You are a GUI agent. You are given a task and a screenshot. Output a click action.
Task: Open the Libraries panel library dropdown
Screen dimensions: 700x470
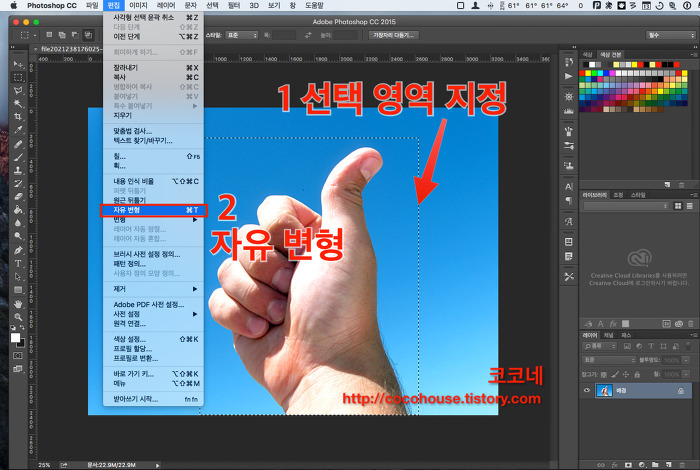coord(626,206)
